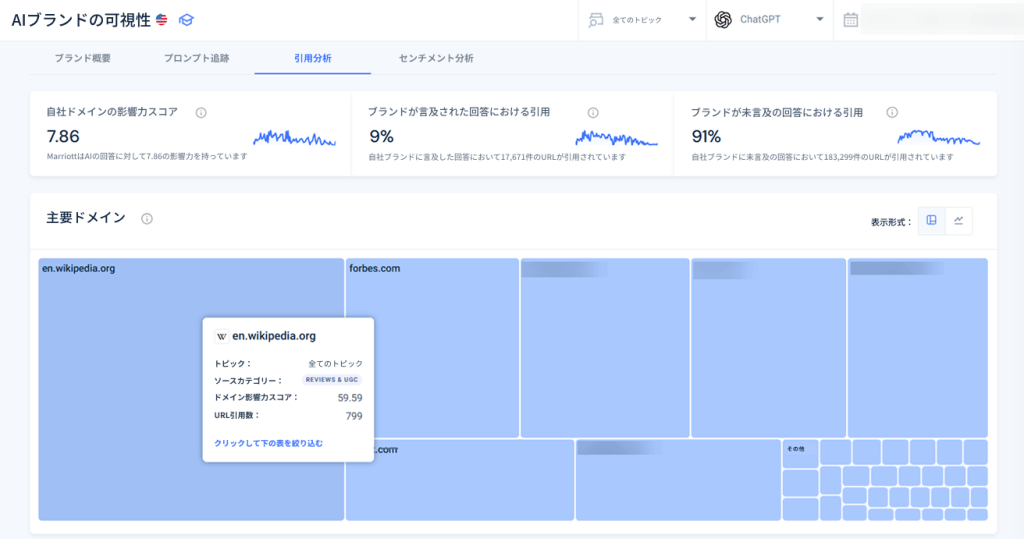Click the US flag icon beside the title
This screenshot has height=539, width=1024.
pos(162,20)
